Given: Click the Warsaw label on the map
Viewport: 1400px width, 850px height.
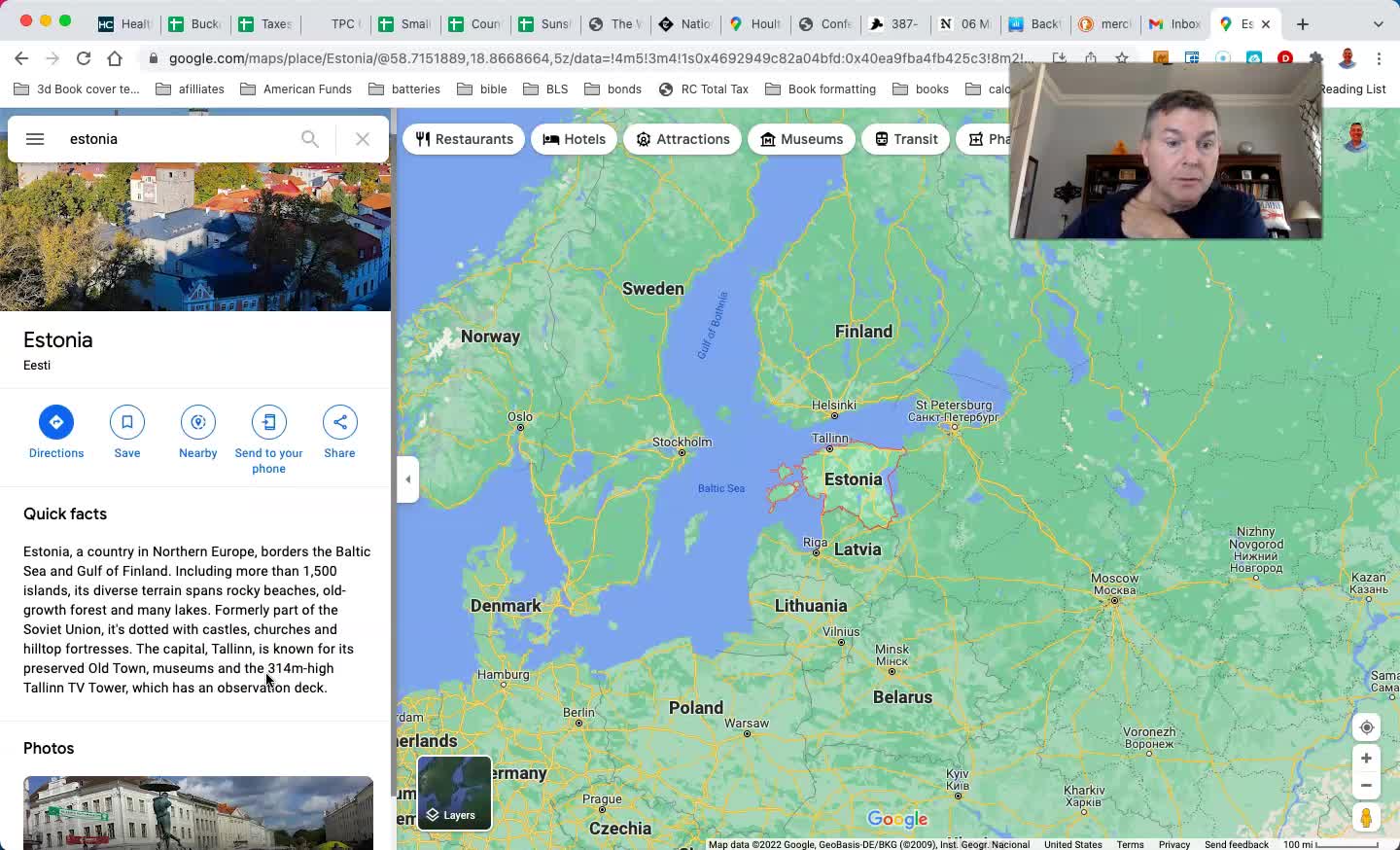Looking at the screenshot, I should (747, 724).
